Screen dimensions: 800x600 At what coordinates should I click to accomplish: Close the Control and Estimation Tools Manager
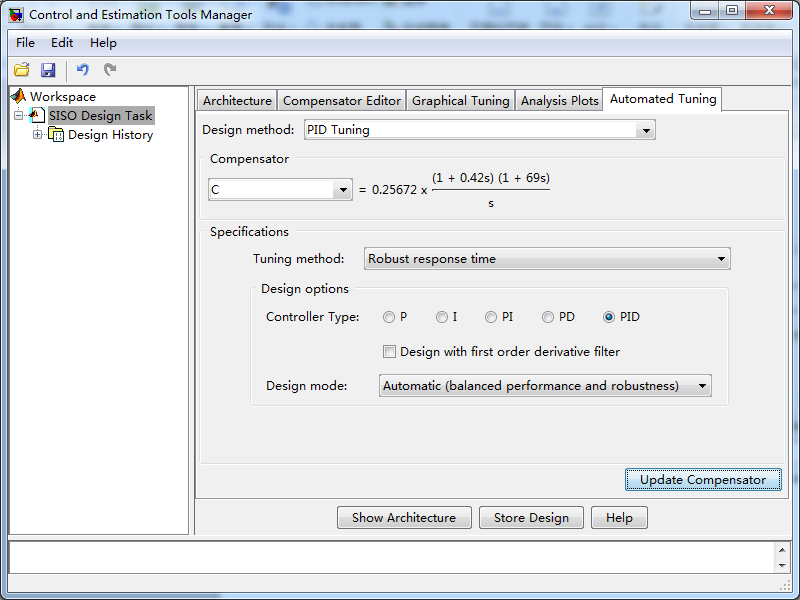769,11
